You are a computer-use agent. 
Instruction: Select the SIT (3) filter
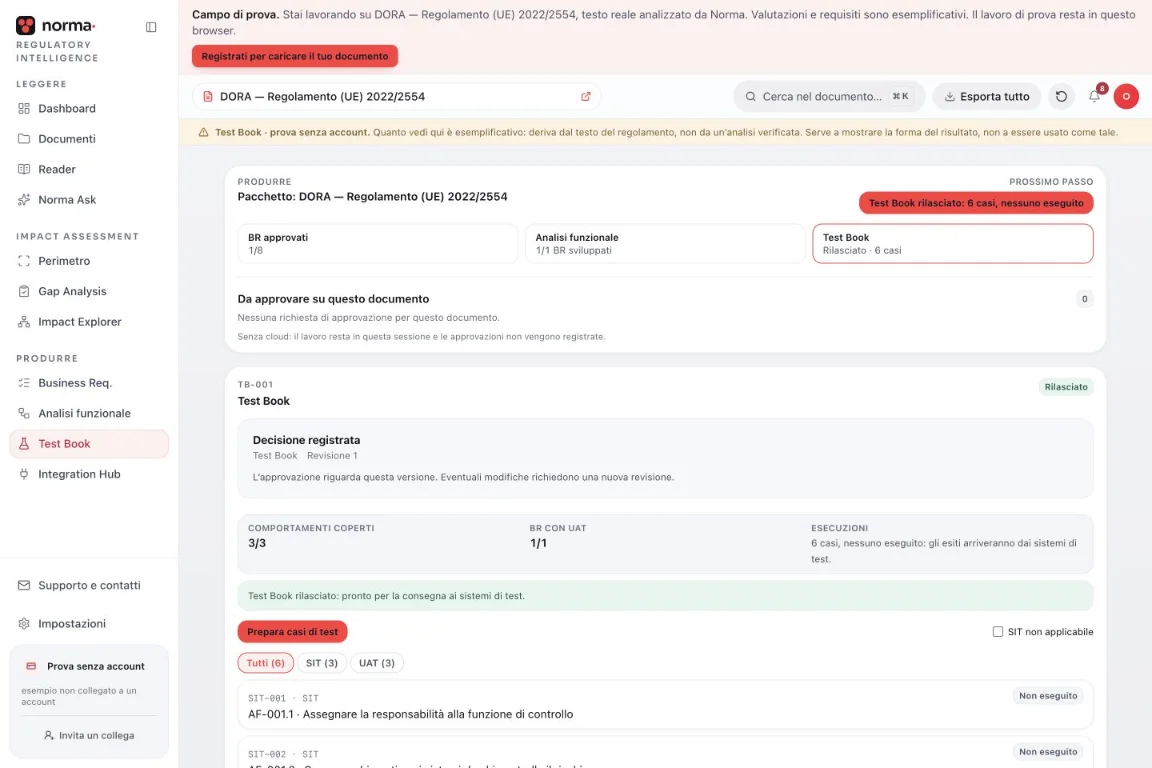[x=321, y=663]
